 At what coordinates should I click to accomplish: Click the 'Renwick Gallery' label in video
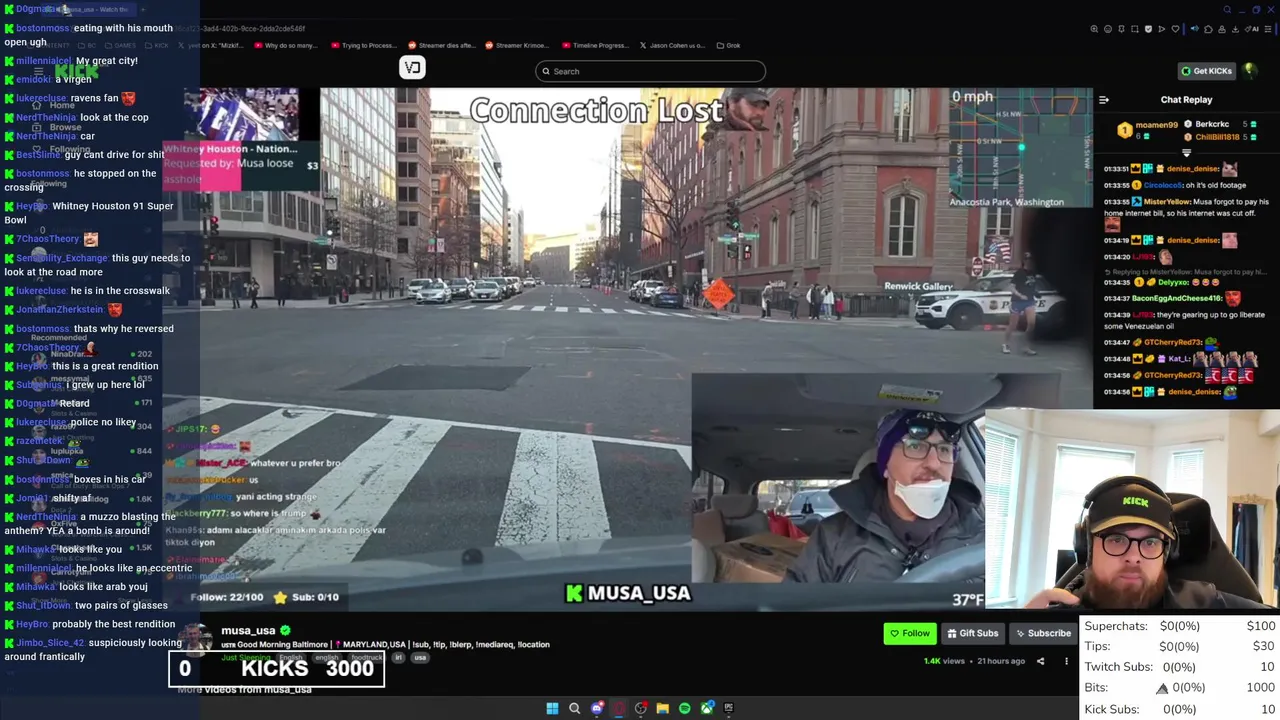tap(918, 286)
